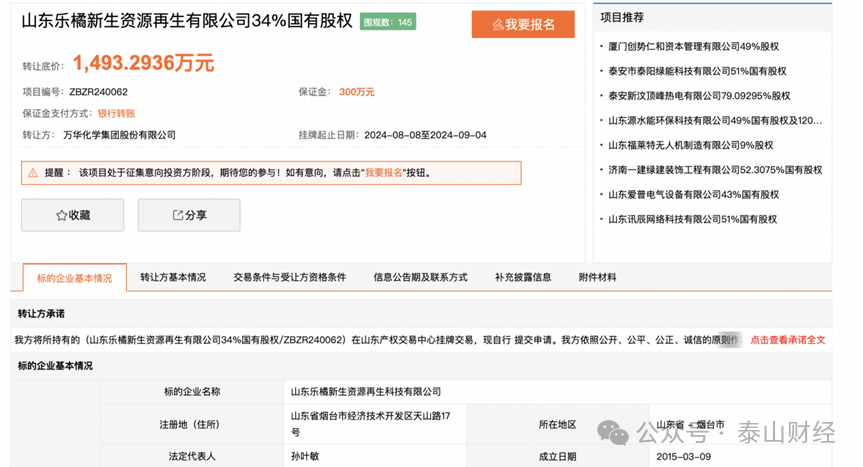Click the 标的企业名称 label cell

(x=192, y=392)
